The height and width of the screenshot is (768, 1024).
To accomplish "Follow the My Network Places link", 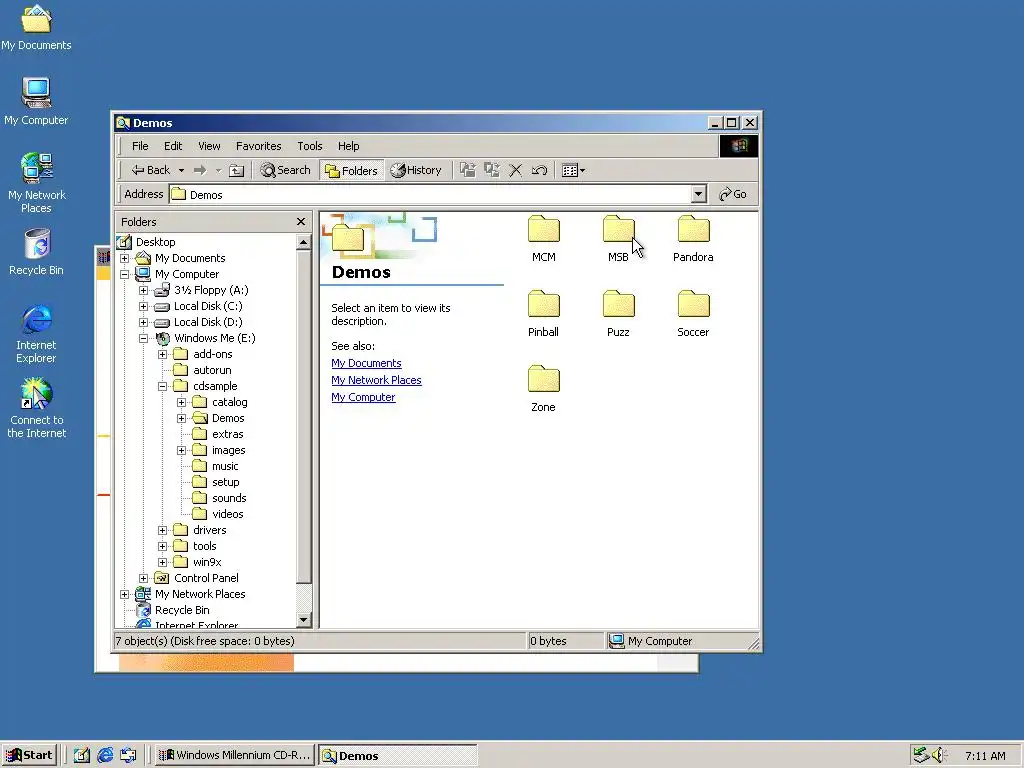I will 376,380.
